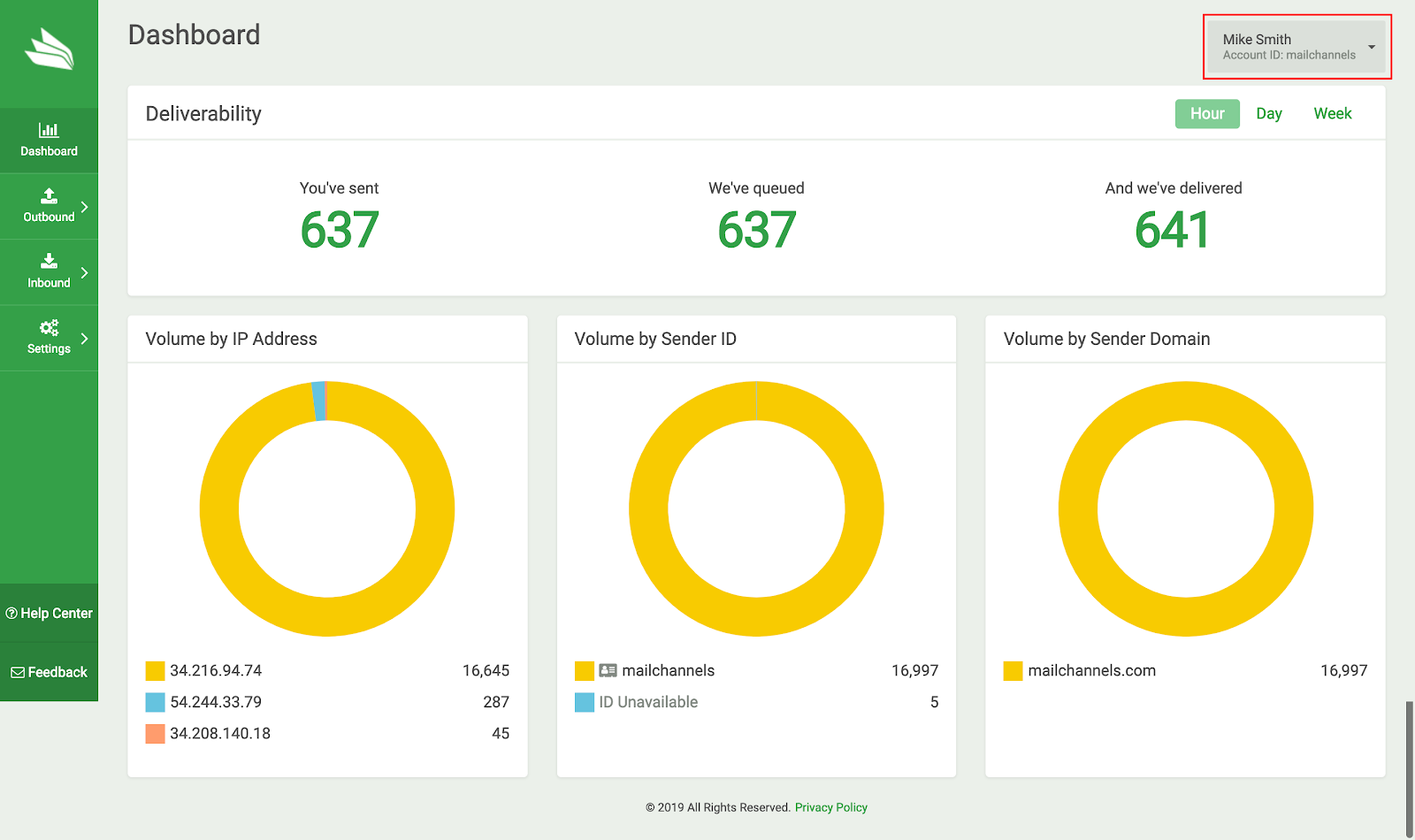1415x840 pixels.
Task: Click the Account ID: mailchannels text
Action: 1289,55
